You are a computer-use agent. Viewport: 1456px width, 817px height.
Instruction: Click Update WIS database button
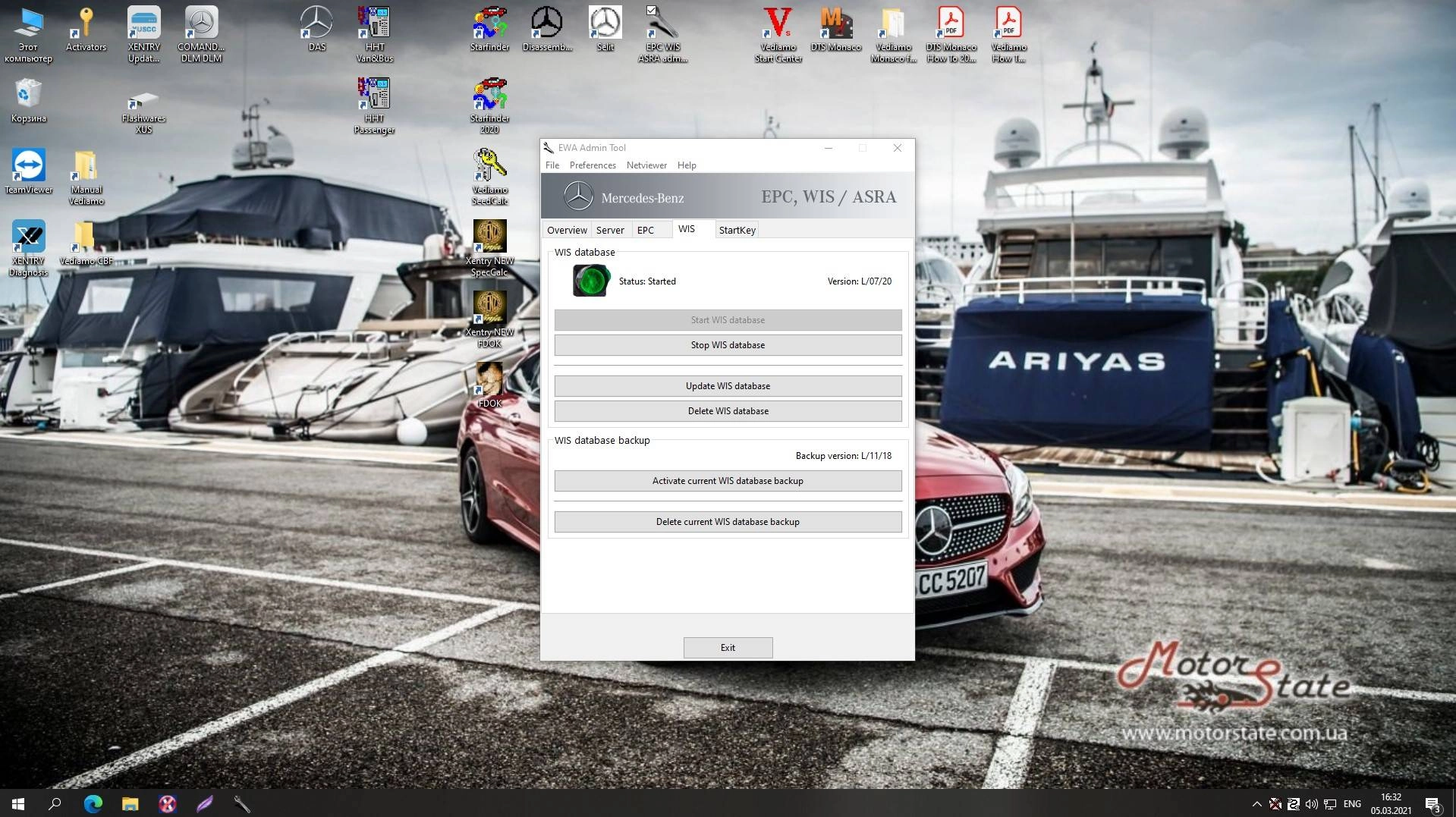728,386
